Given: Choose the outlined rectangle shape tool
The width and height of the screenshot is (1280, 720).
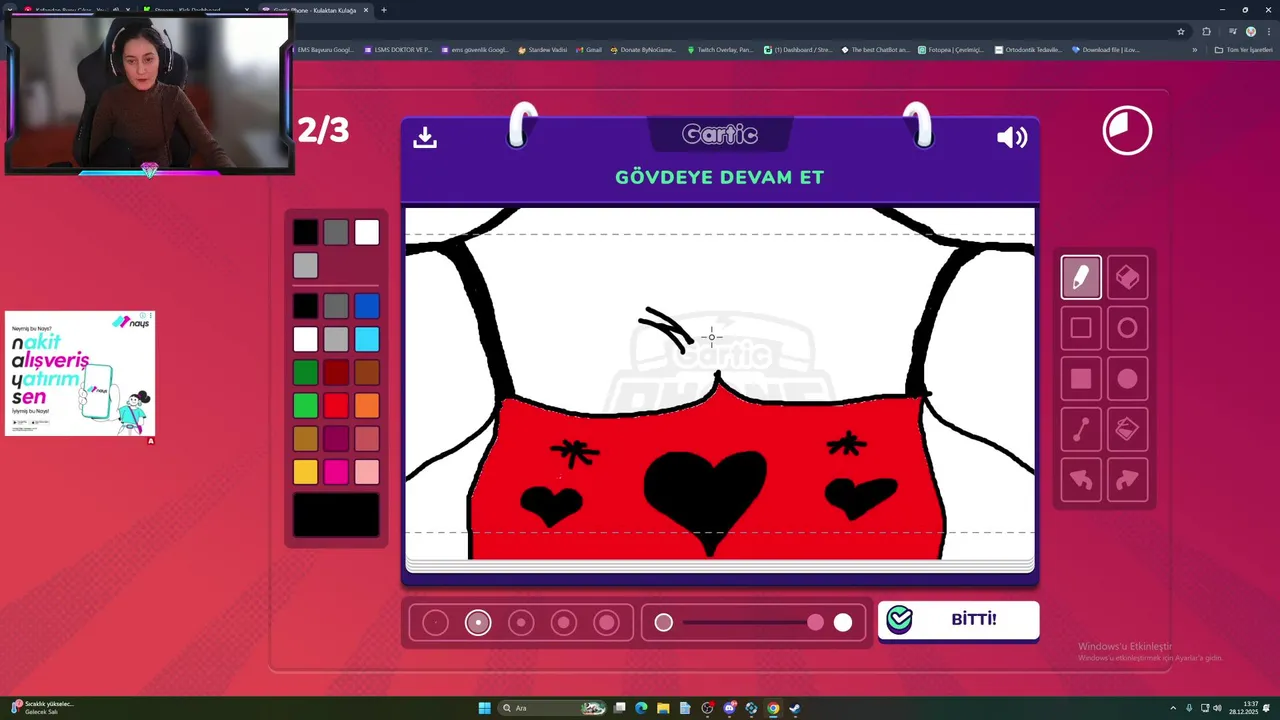Looking at the screenshot, I should (1081, 328).
